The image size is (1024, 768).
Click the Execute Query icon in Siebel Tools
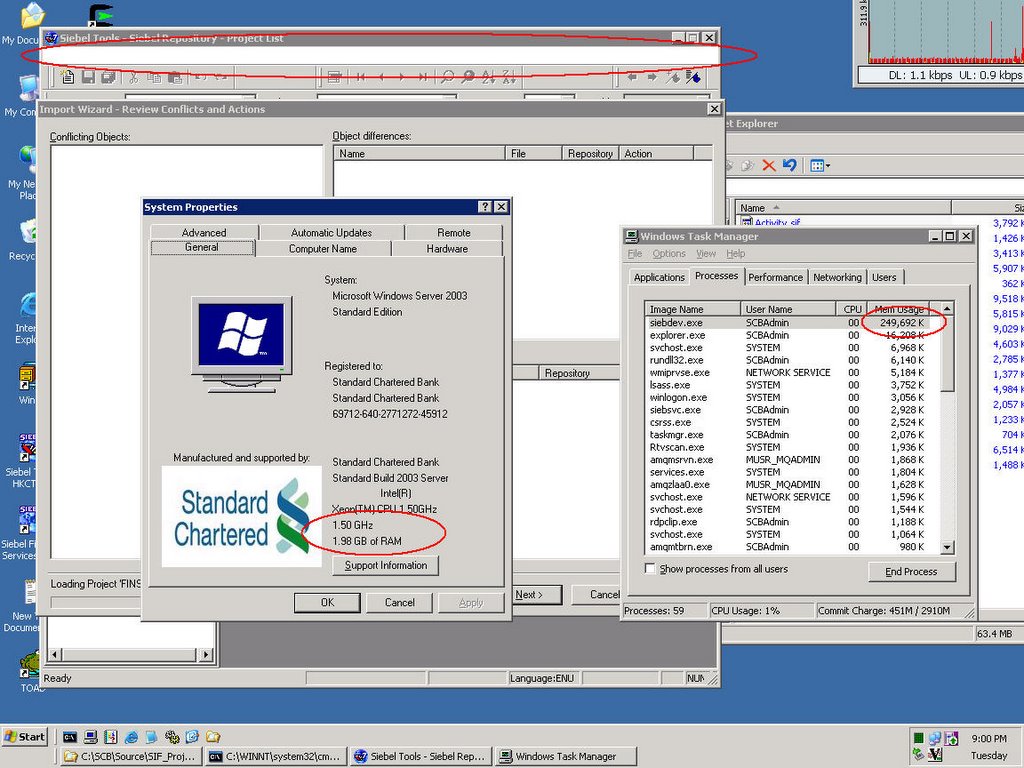468,77
